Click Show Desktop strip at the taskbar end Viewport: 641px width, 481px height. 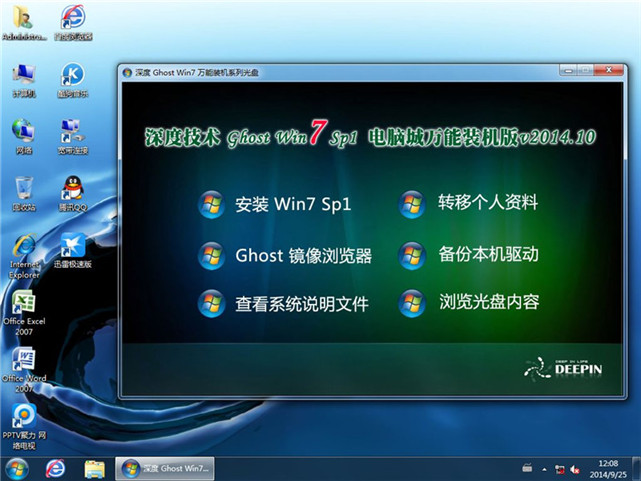click(x=636, y=469)
